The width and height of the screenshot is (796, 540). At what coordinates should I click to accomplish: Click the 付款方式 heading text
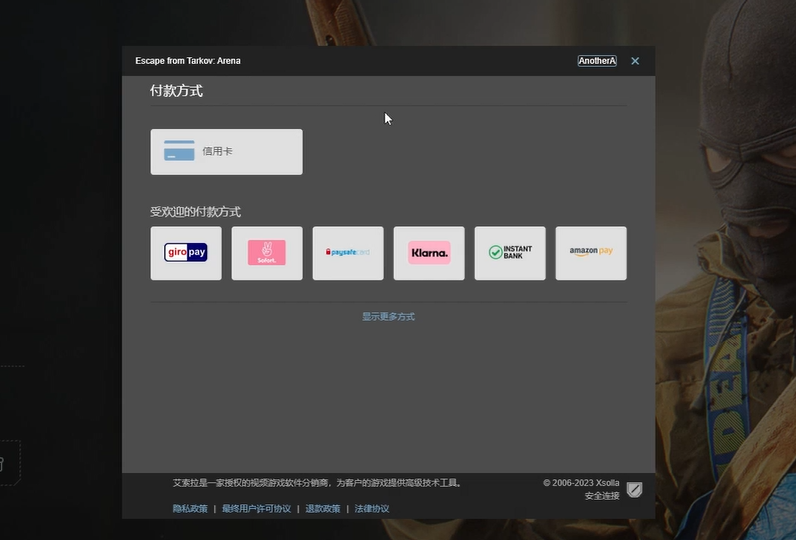(176, 91)
